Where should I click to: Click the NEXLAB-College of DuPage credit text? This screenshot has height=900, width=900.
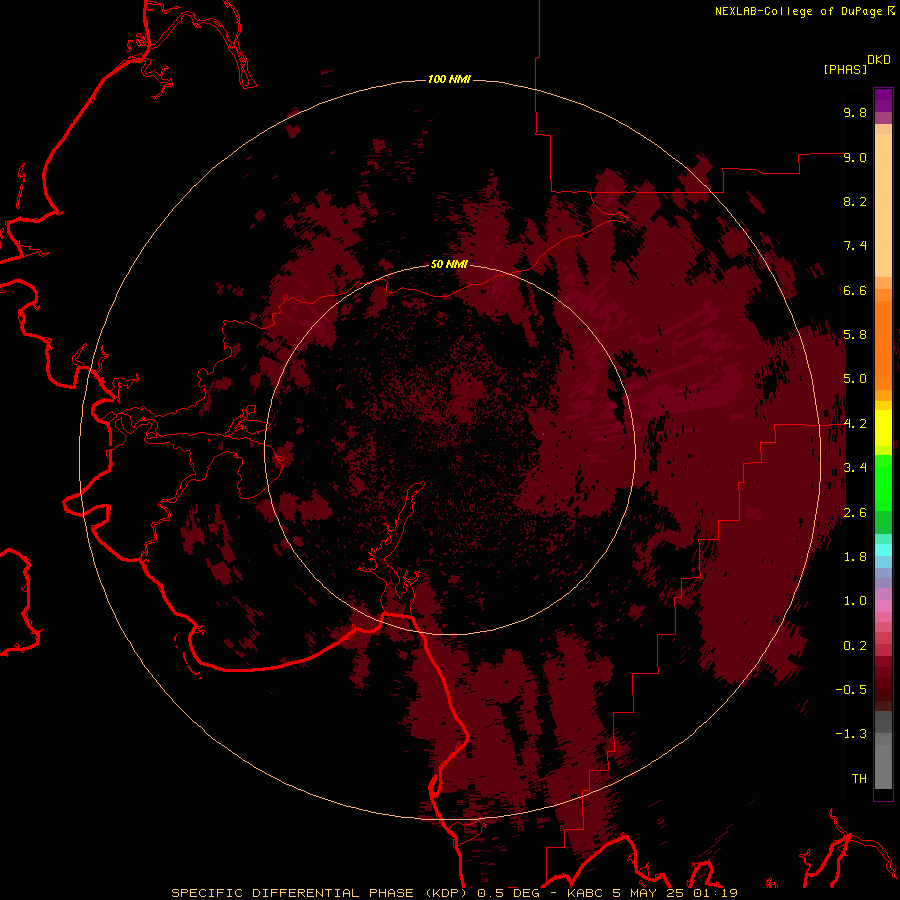pos(799,11)
